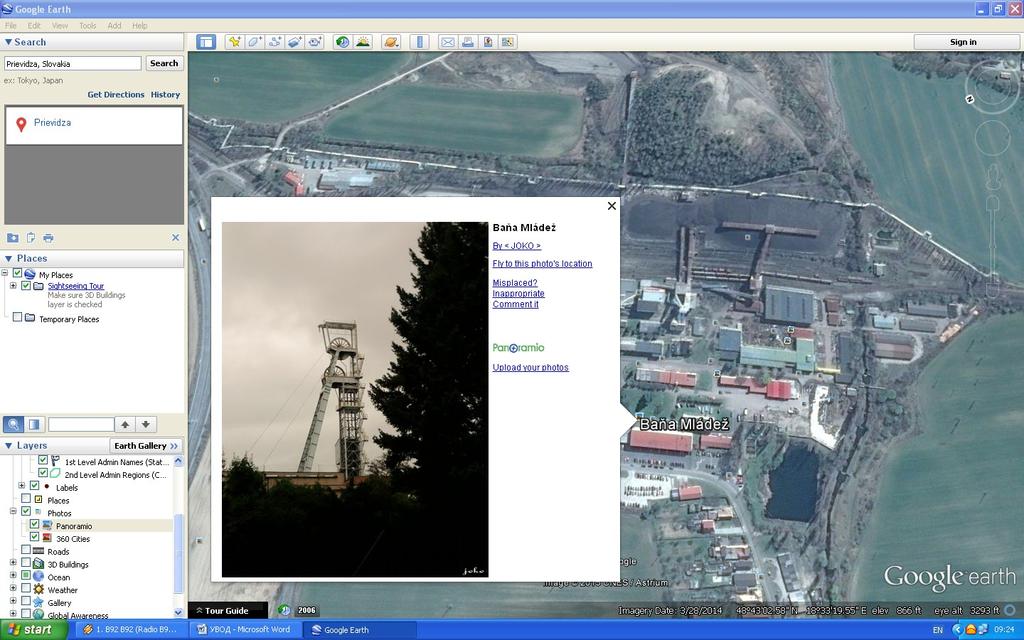Click the Prievidza red pin result
This screenshot has width=1024, height=640.
pyautogui.click(x=21, y=124)
